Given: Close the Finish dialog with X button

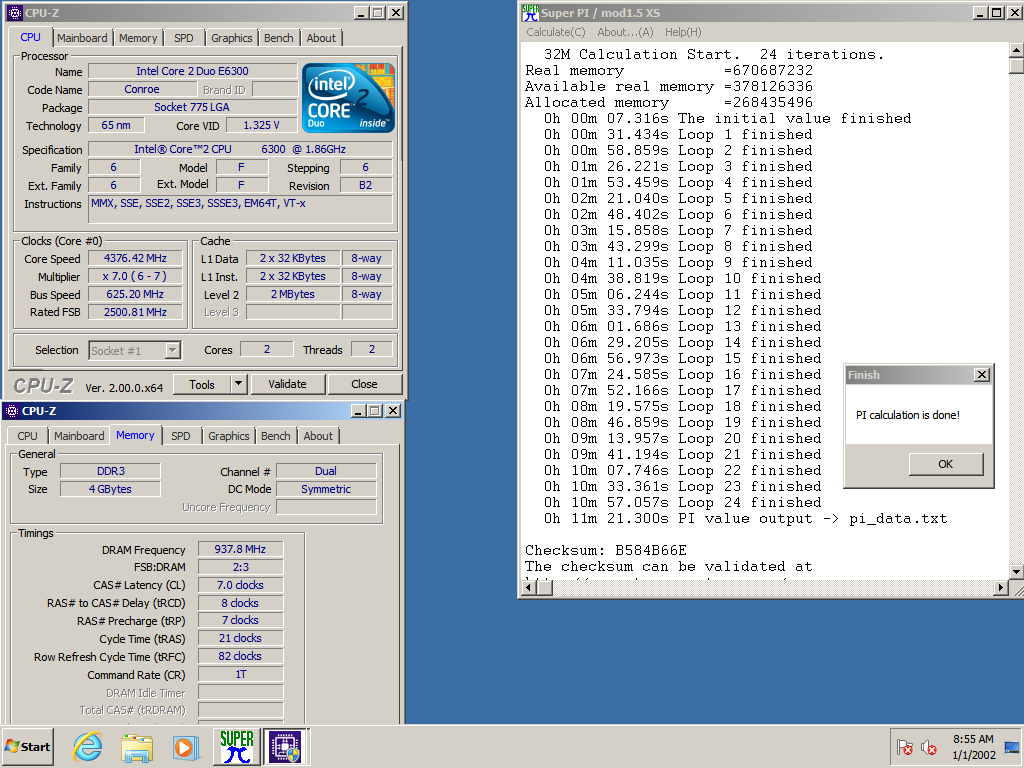Looking at the screenshot, I should (982, 375).
